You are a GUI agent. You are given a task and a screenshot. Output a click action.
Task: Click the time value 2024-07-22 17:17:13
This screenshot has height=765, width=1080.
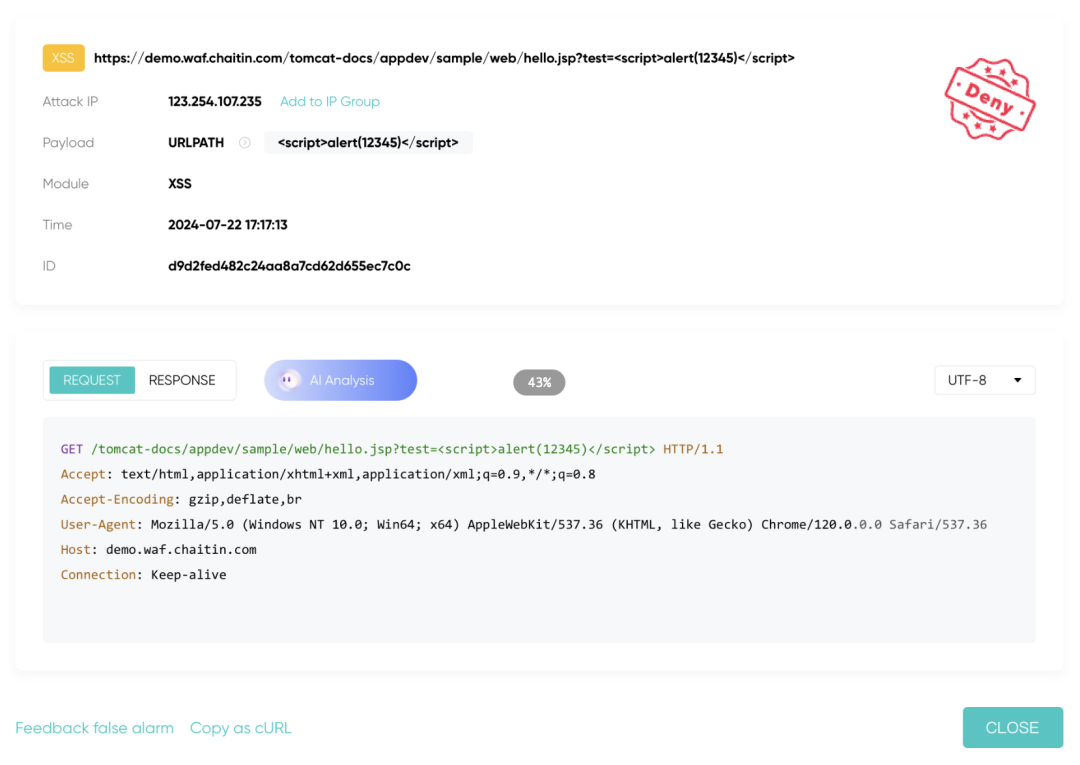(x=228, y=224)
